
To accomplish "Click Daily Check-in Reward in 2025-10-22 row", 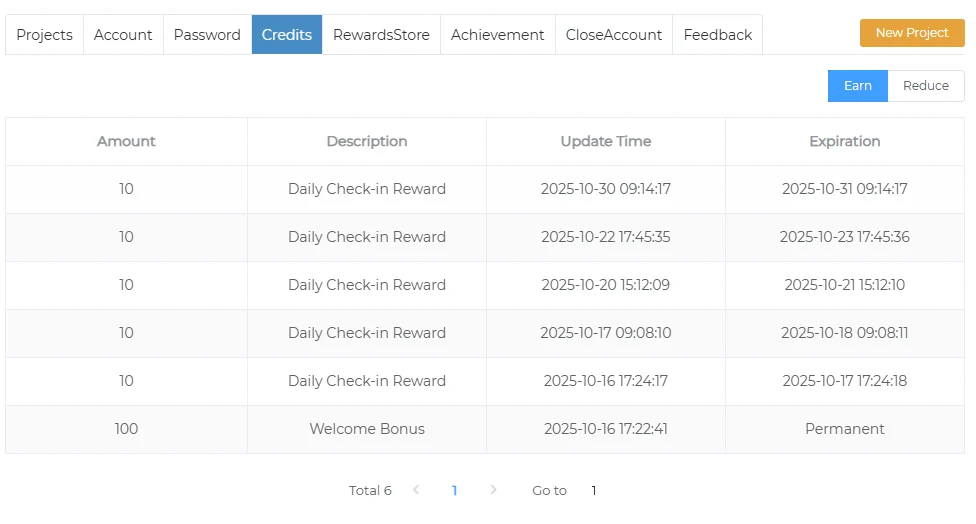I will (x=367, y=237).
